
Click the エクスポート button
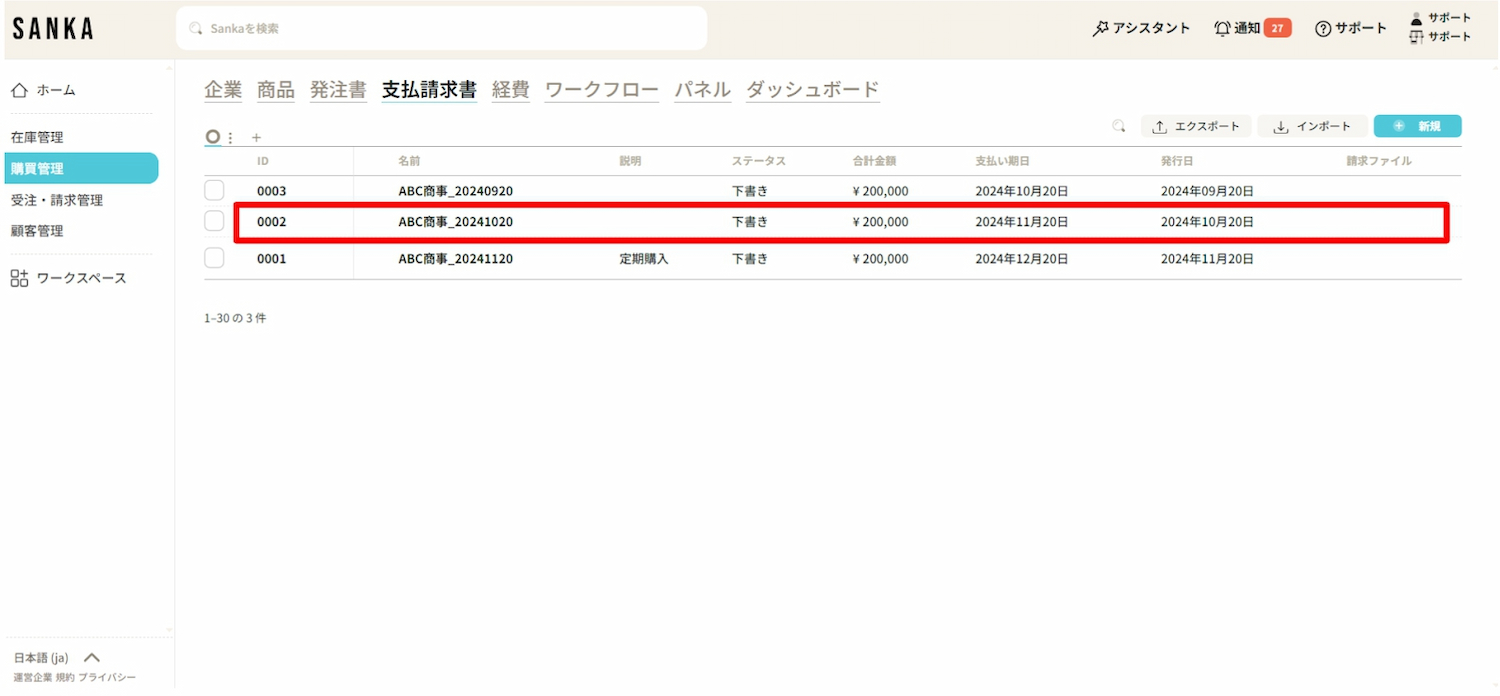[x=1196, y=126]
